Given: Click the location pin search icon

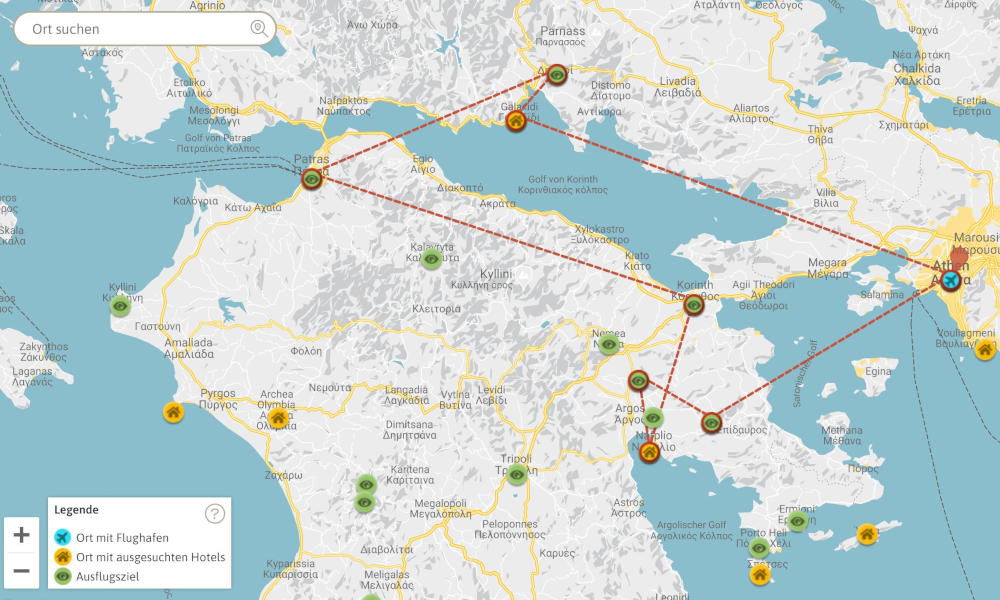Looking at the screenshot, I should 259,29.
